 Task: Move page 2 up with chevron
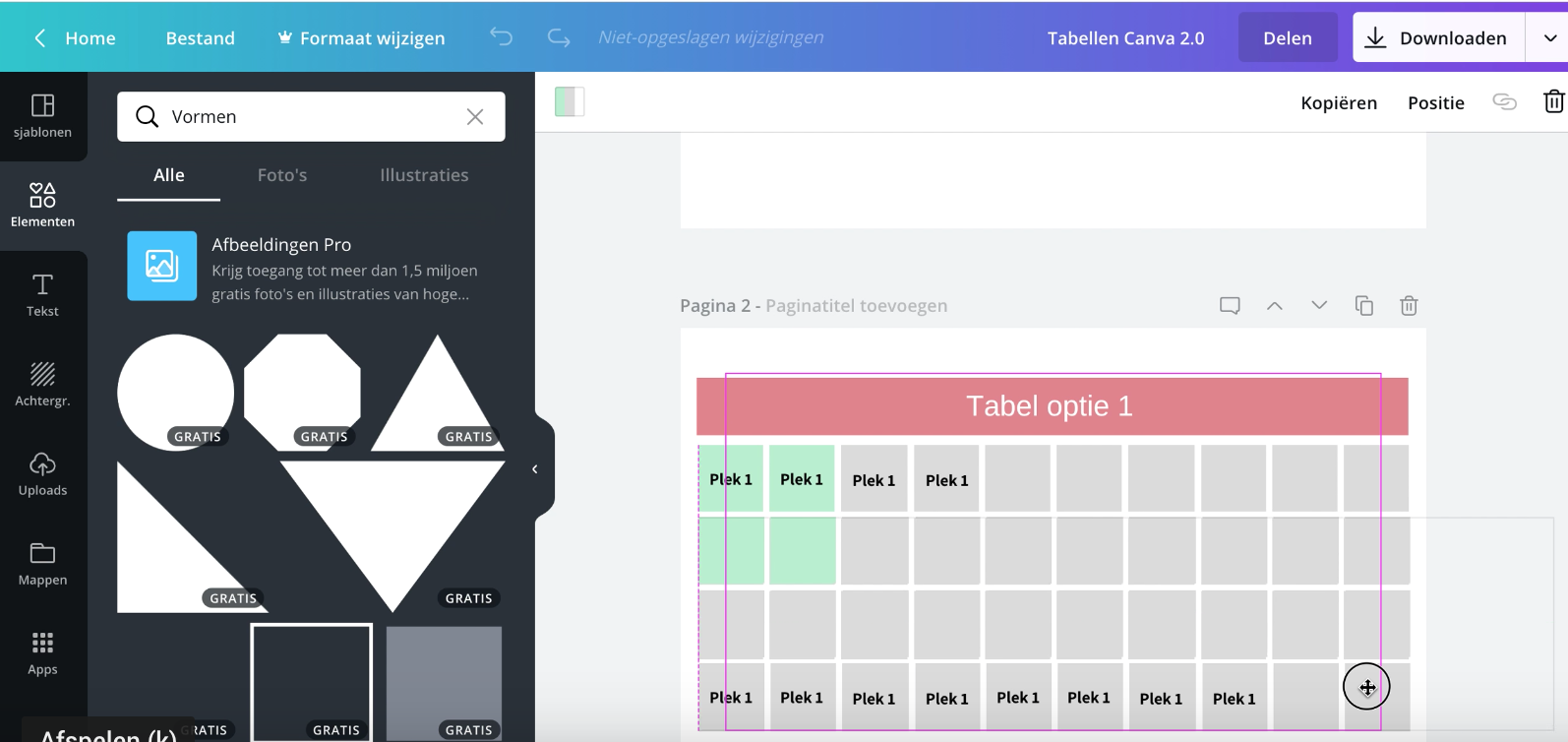pos(1275,306)
